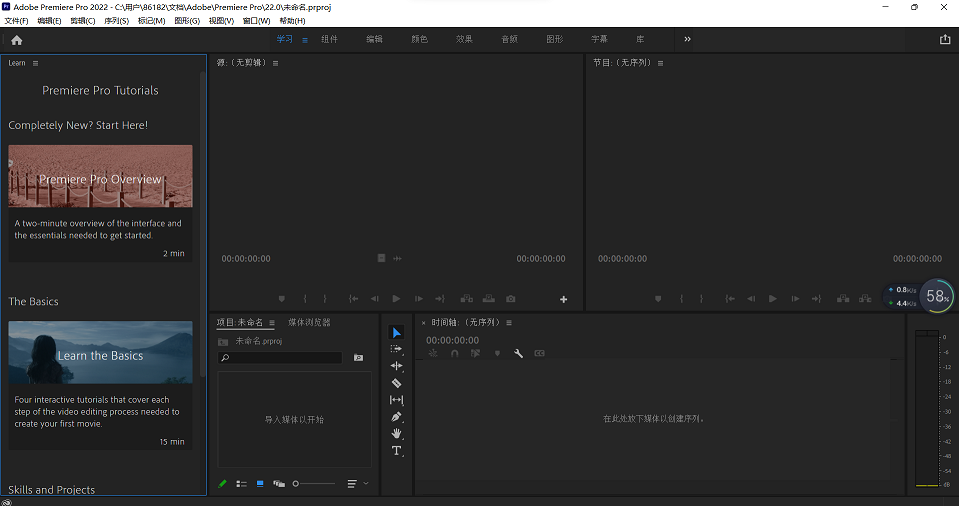Open the project panel sort icons menu
Screen dimensions: 959x506
pyautogui.click(x=352, y=483)
